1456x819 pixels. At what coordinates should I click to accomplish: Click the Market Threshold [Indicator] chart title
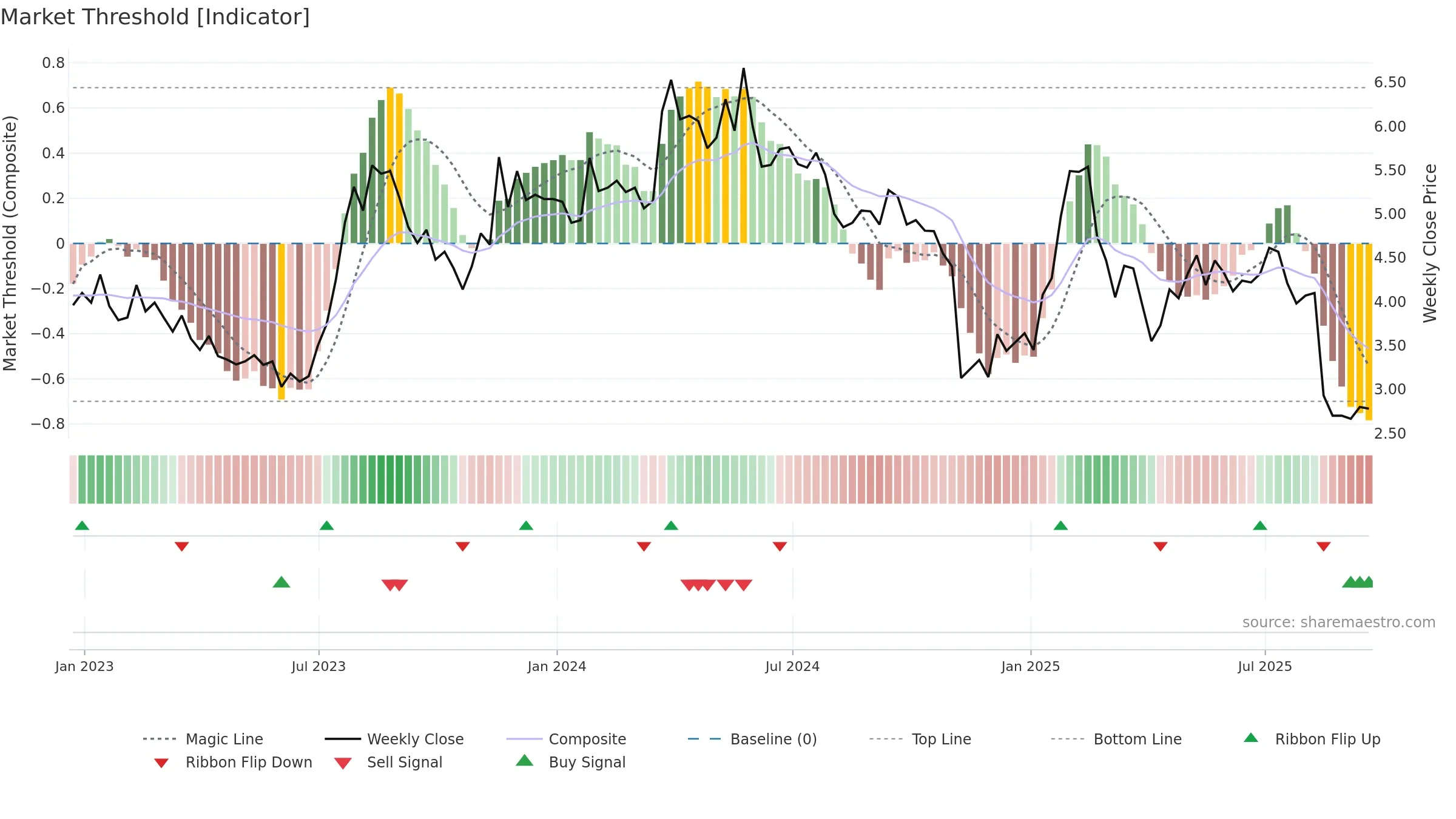(x=155, y=17)
